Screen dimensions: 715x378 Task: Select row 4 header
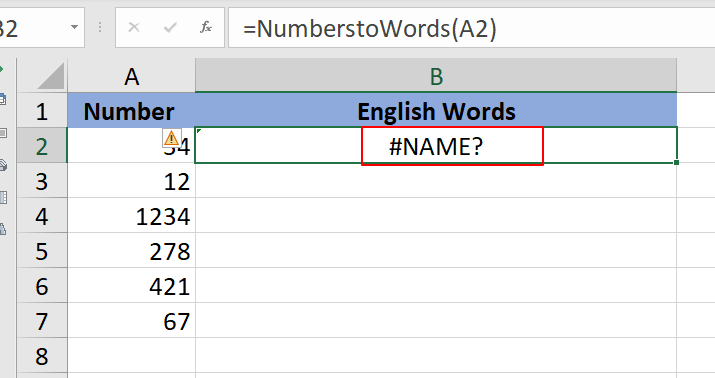42,216
